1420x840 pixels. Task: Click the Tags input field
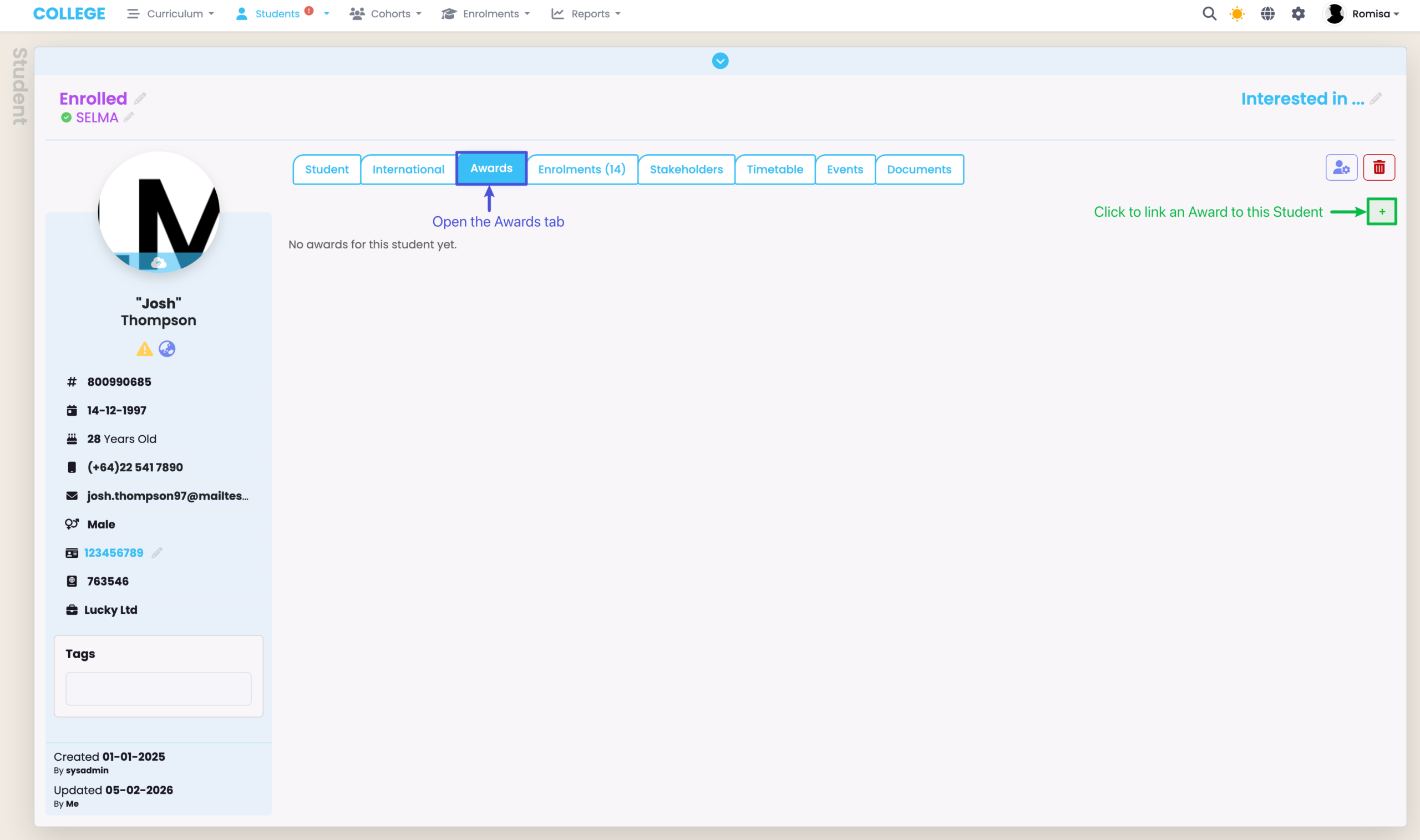158,689
